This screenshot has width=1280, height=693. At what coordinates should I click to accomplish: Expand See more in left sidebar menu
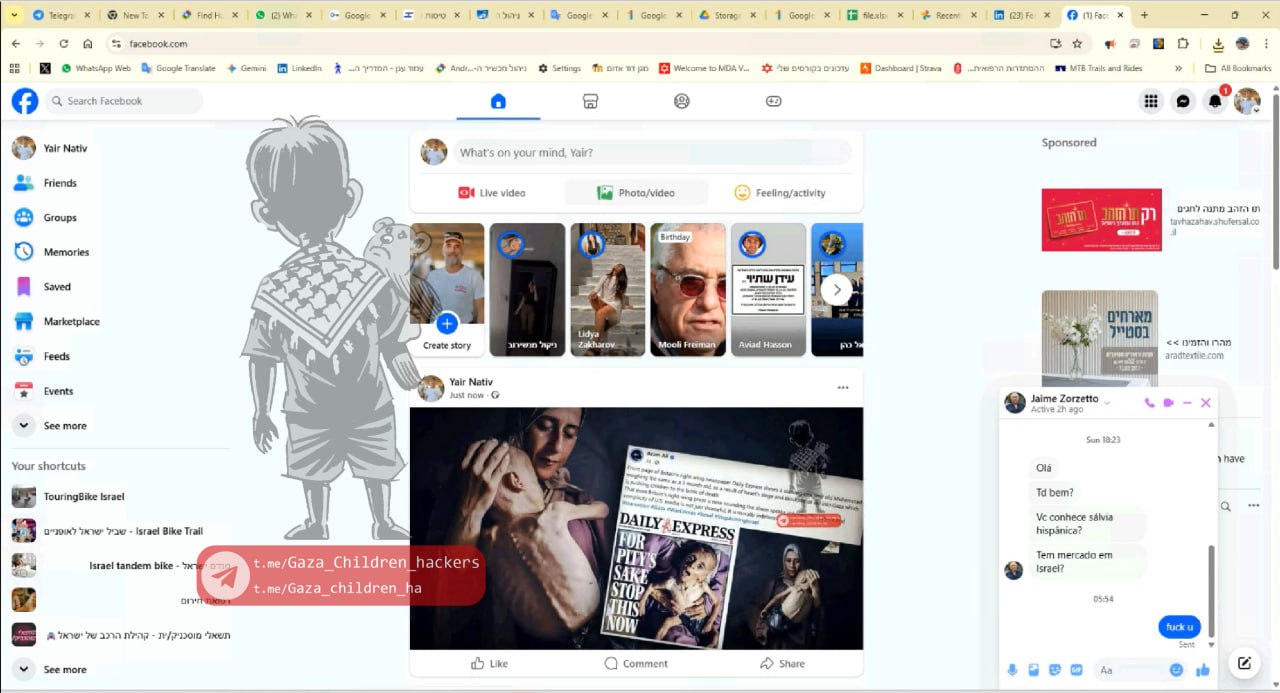pos(64,426)
